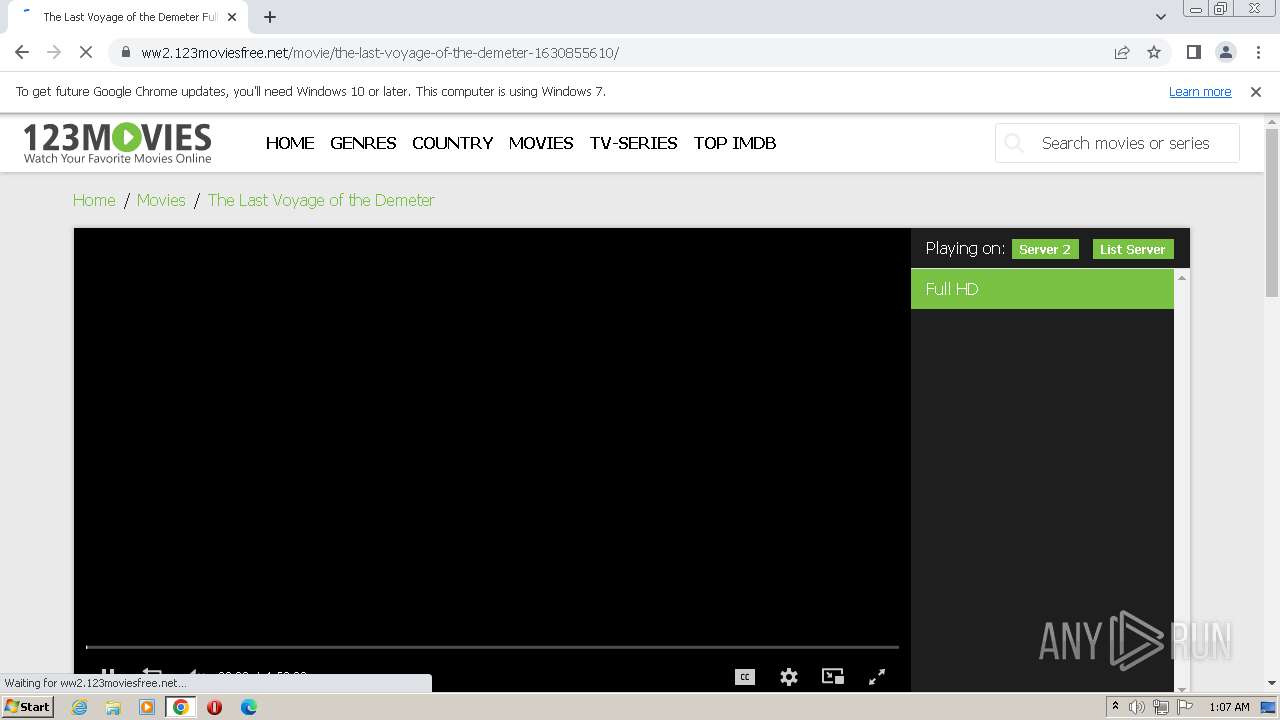Bookmark this page with the star
The image size is (1280, 720).
[x=1154, y=52]
